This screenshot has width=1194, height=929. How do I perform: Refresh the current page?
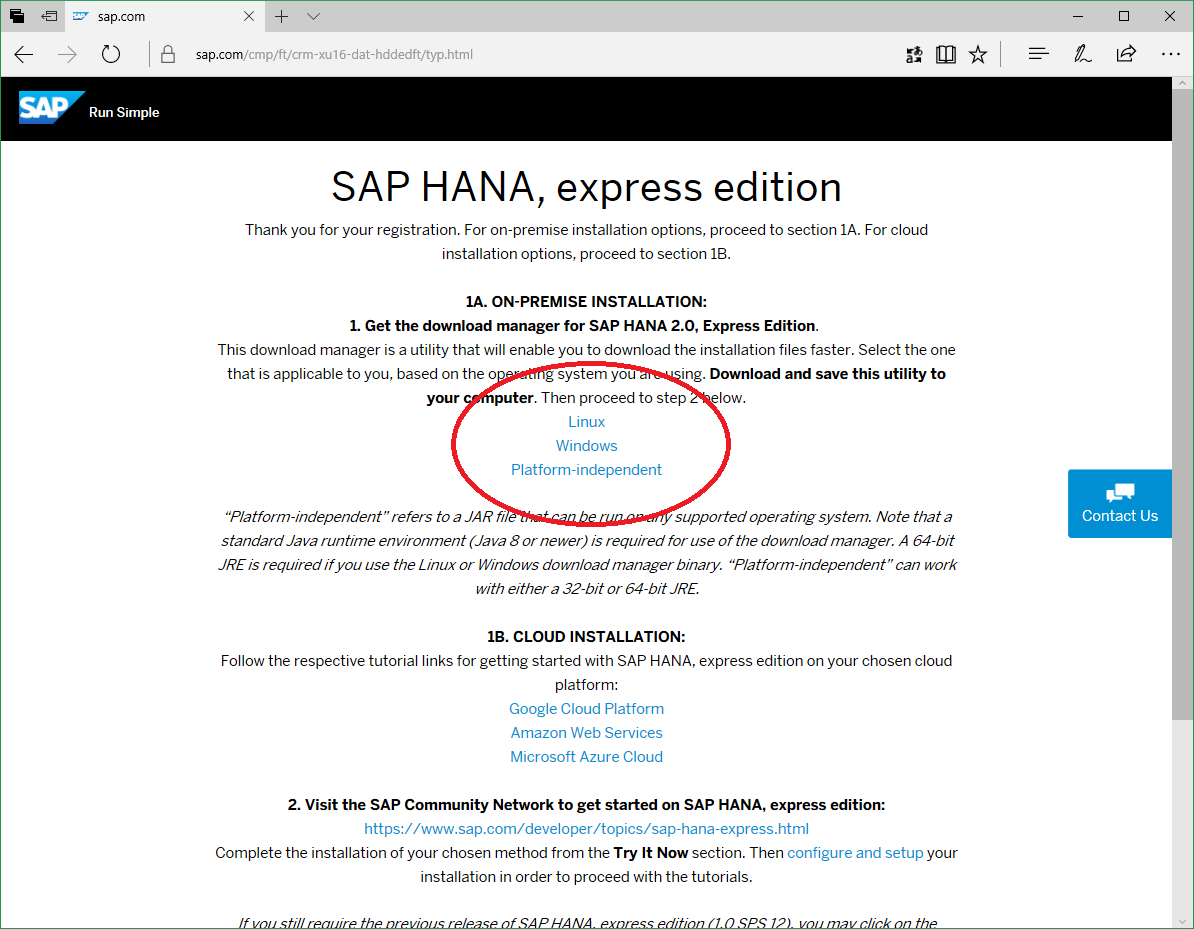pos(111,54)
